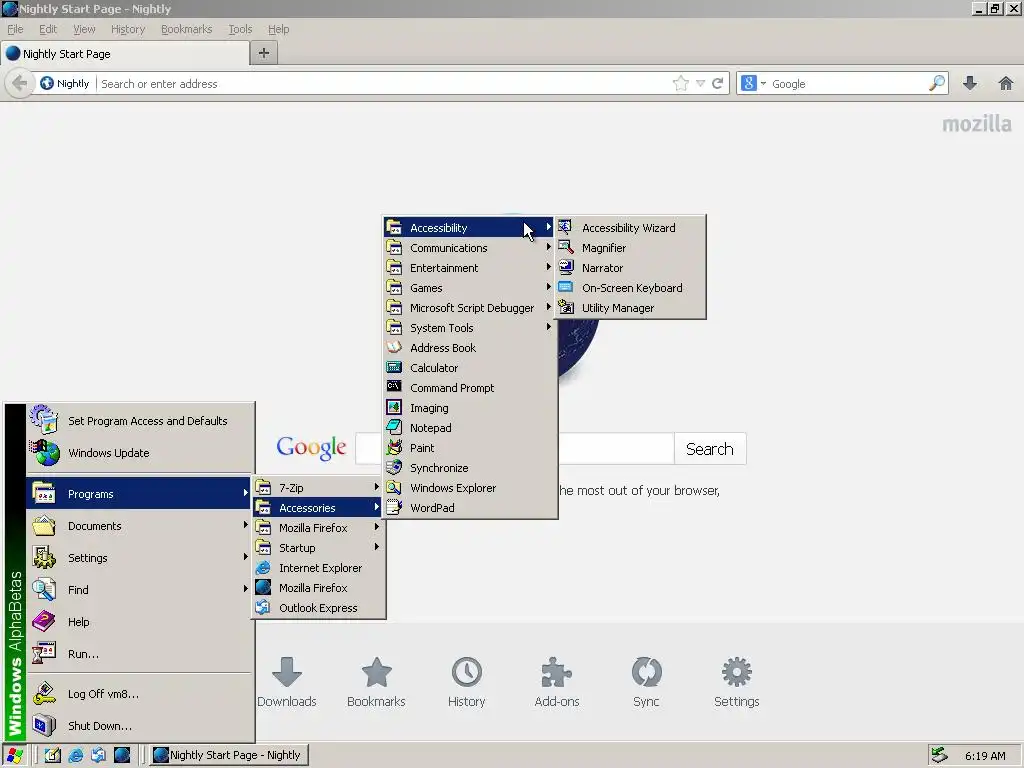Open Outlook Express from Programs
Image resolution: width=1024 pixels, height=768 pixels.
(x=319, y=608)
